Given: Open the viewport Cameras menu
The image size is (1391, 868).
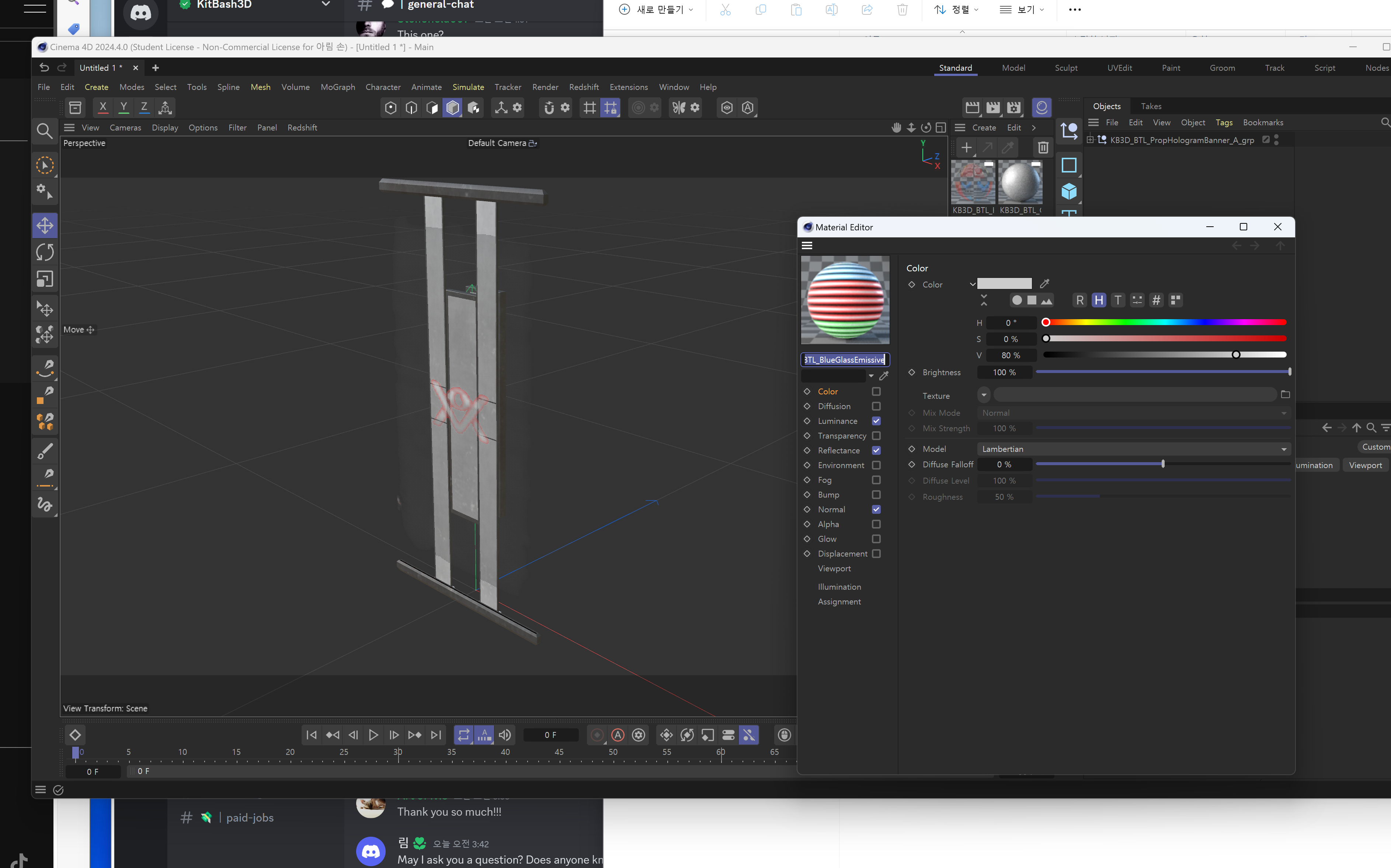Looking at the screenshot, I should pyautogui.click(x=125, y=128).
